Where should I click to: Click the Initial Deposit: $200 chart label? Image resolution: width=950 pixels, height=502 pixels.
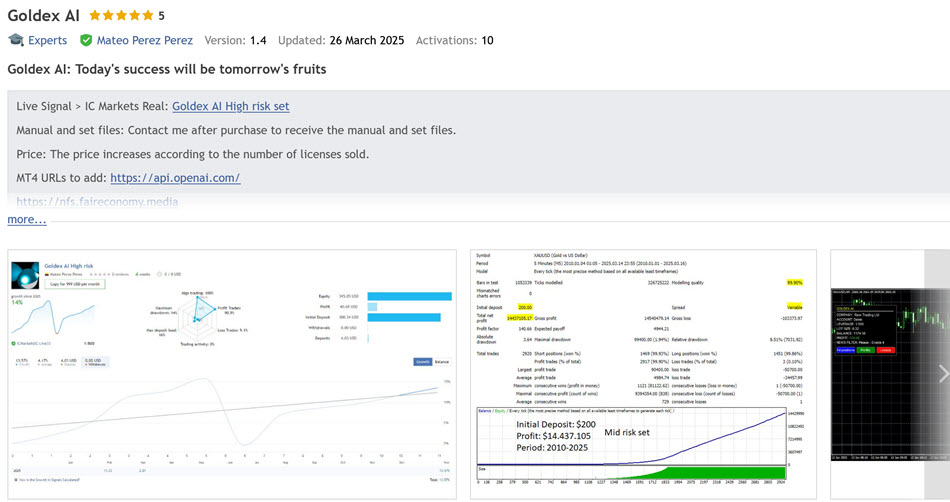click(556, 424)
